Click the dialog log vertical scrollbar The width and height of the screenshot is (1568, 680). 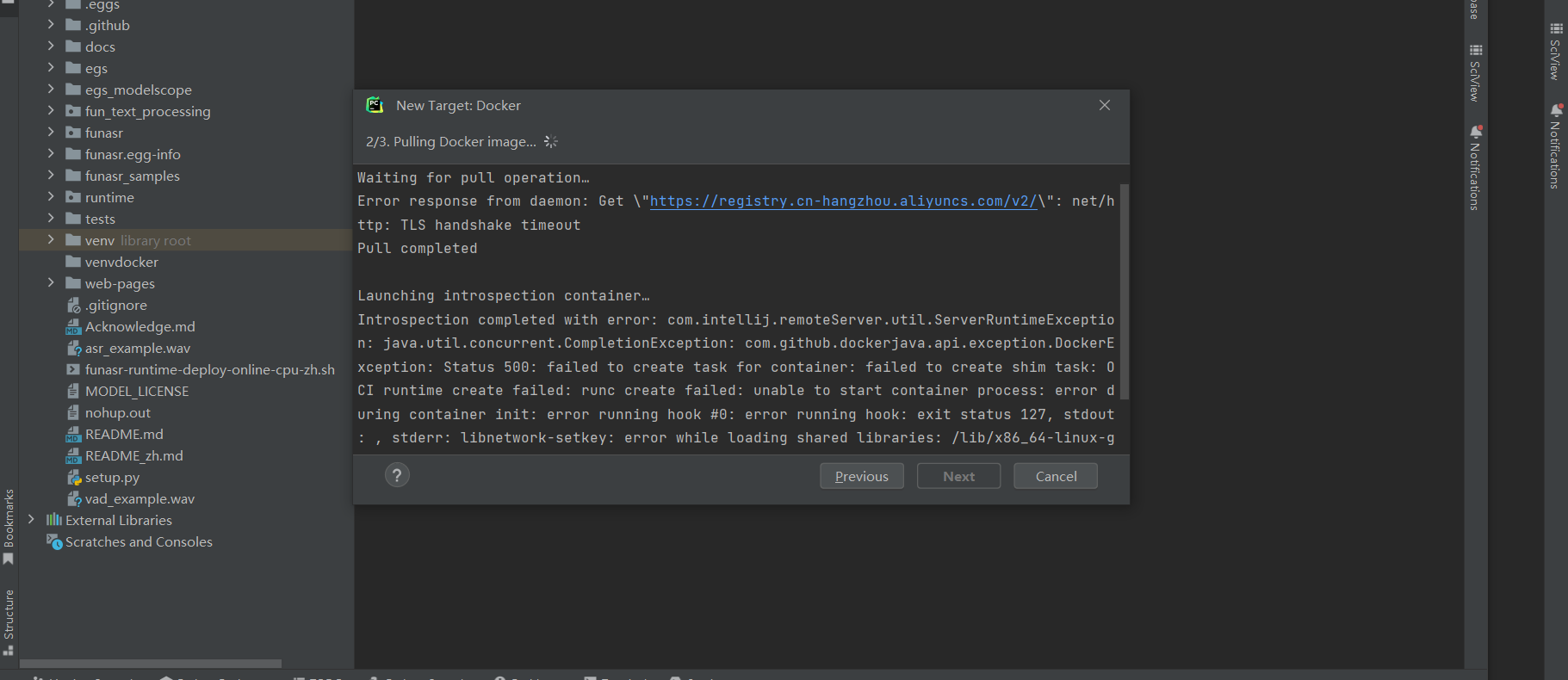1124,292
